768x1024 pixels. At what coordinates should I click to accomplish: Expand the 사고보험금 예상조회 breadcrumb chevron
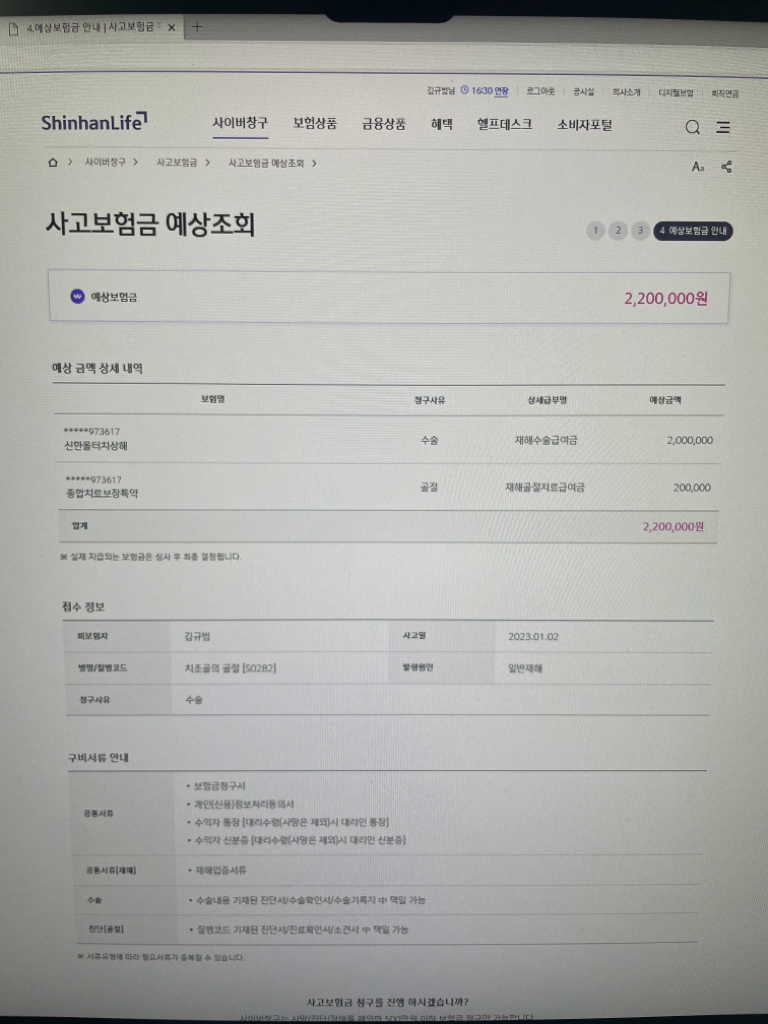point(314,163)
